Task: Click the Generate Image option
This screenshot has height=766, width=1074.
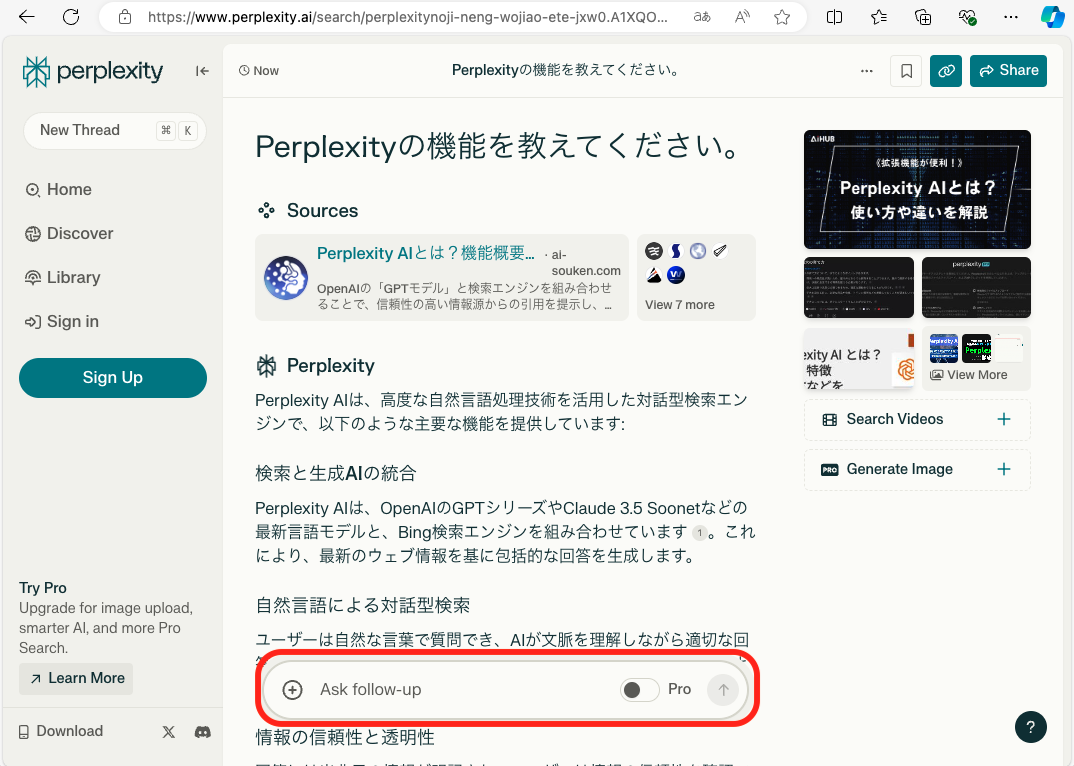Action: pos(917,469)
